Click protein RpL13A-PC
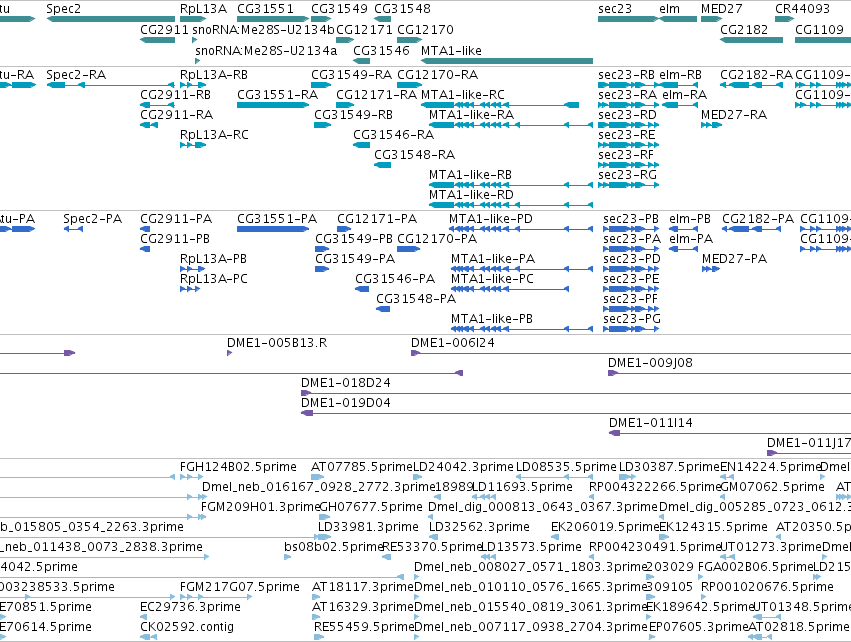The width and height of the screenshot is (851, 642). point(190,289)
